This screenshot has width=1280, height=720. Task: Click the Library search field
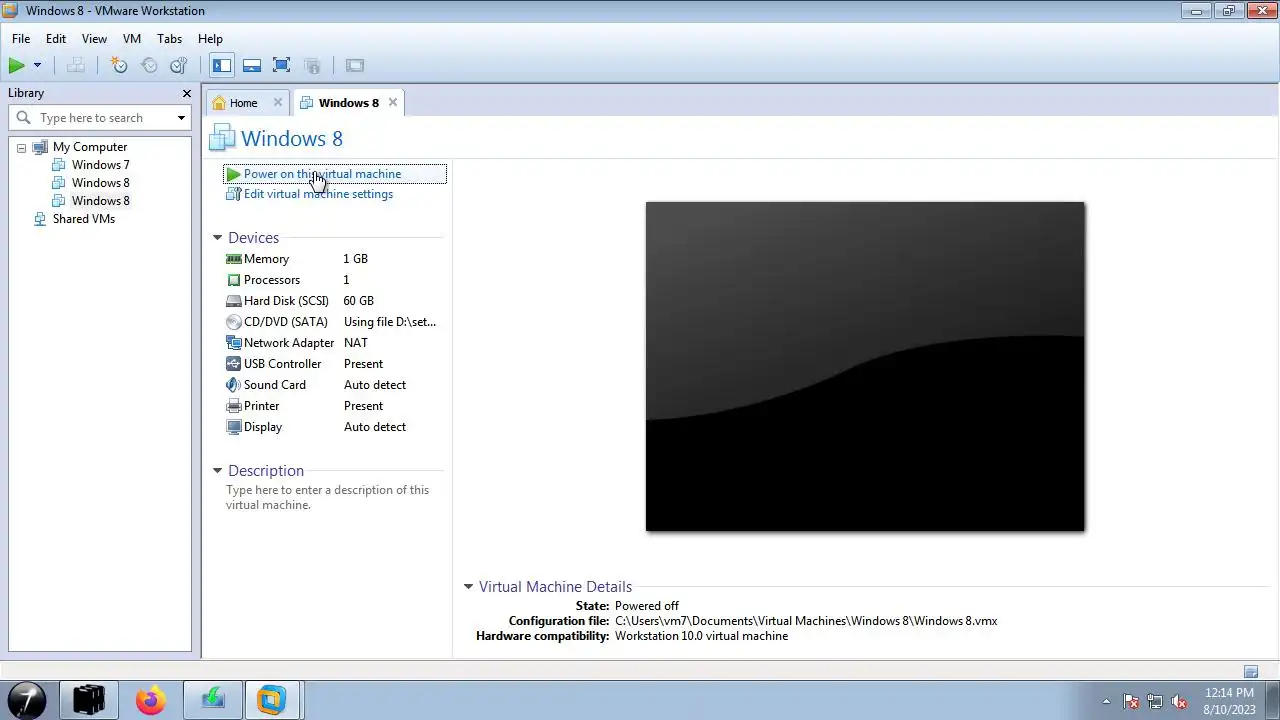(100, 118)
